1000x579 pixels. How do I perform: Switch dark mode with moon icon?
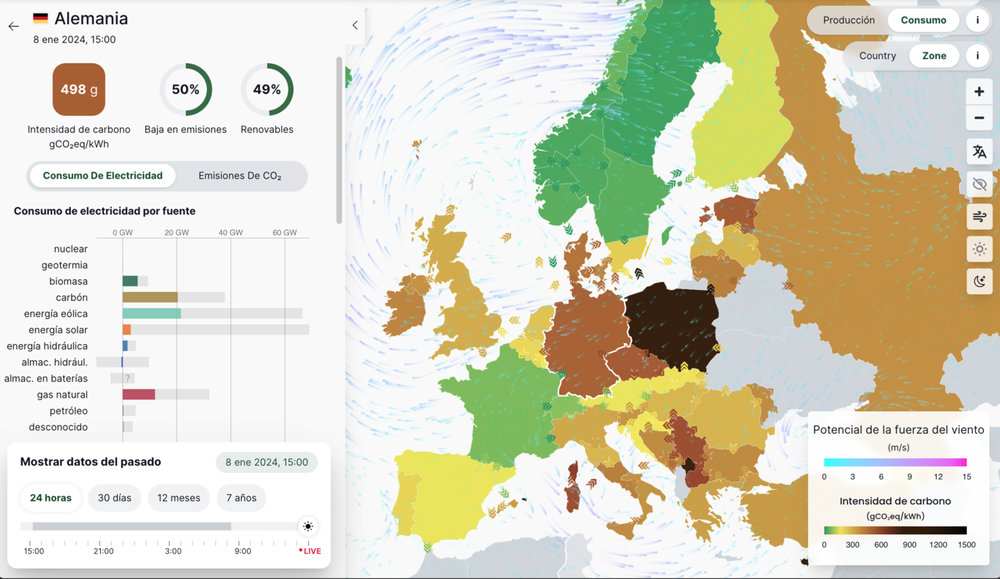[x=979, y=282]
